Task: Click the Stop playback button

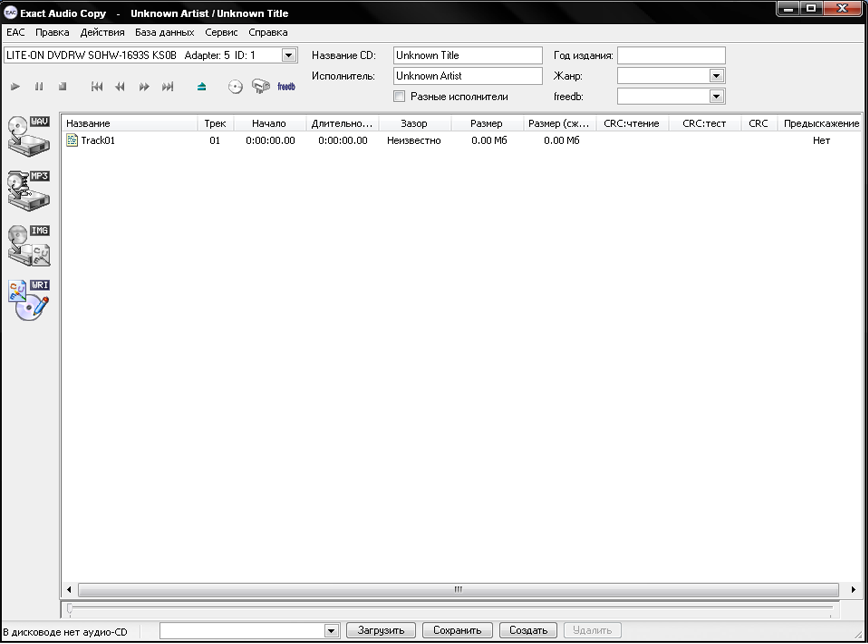Action: tap(63, 86)
